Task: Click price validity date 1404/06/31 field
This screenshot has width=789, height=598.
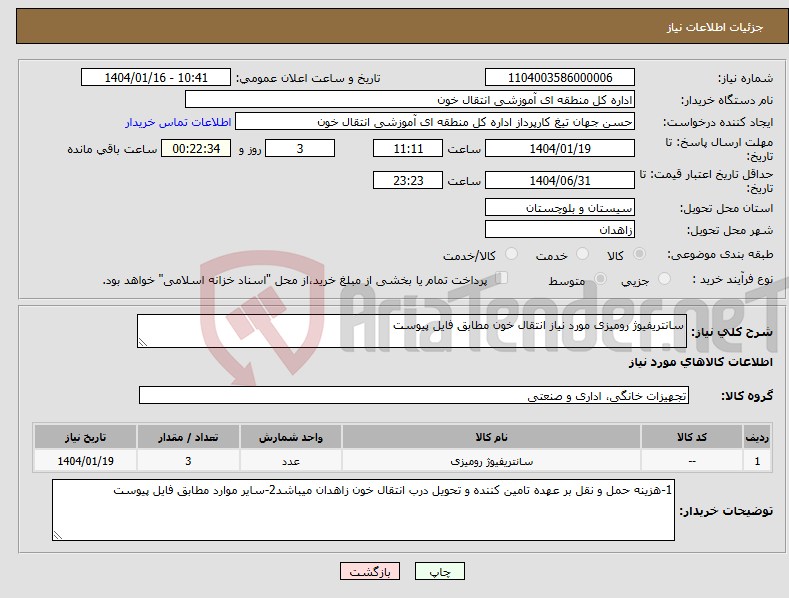Action: [x=560, y=180]
